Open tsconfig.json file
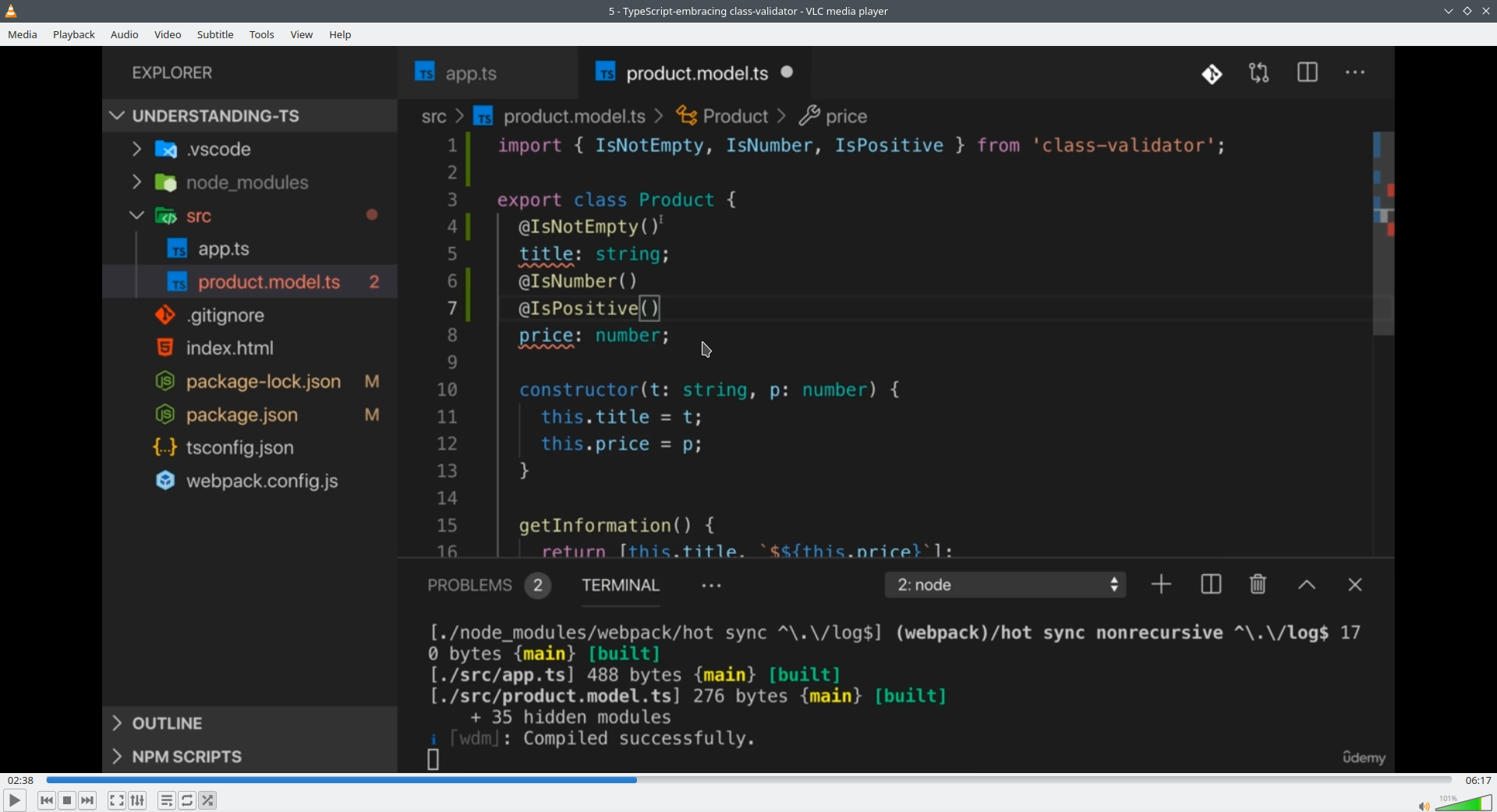Image resolution: width=1497 pixels, height=812 pixels. (x=249, y=447)
